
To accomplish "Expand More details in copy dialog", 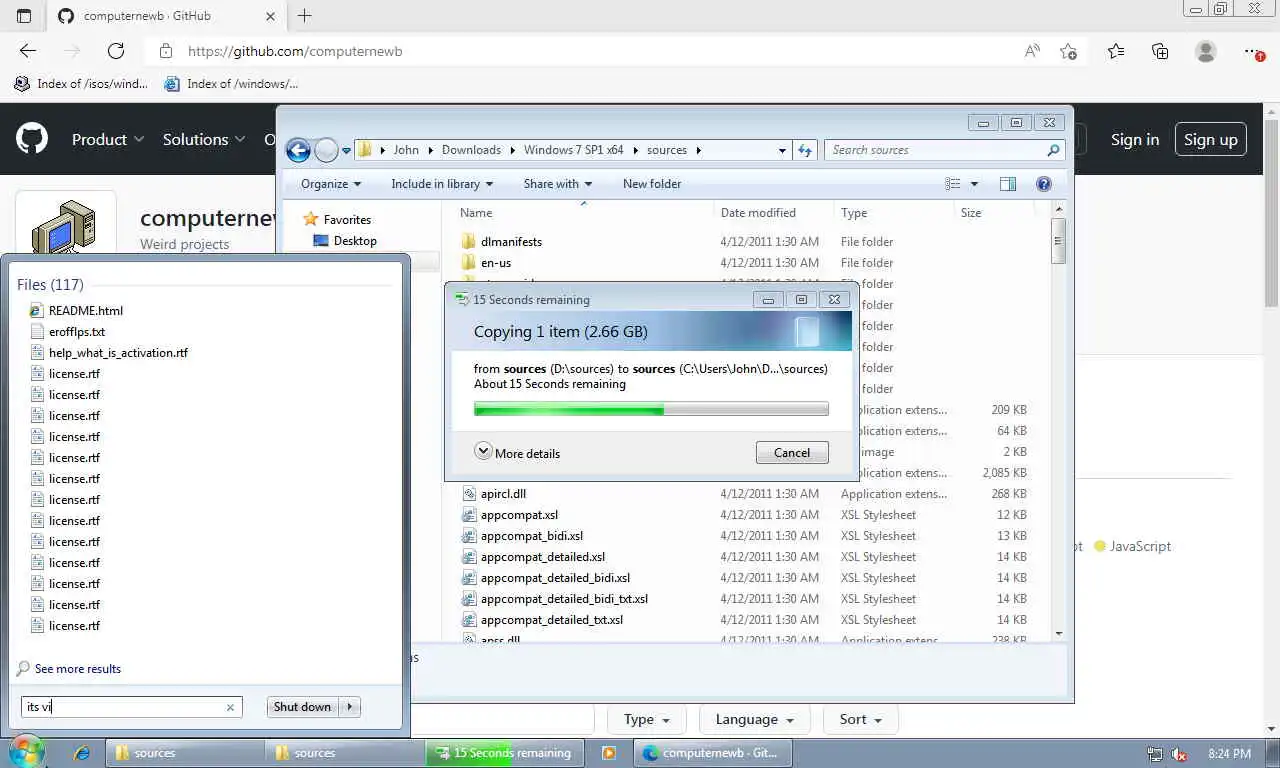I will coord(517,453).
